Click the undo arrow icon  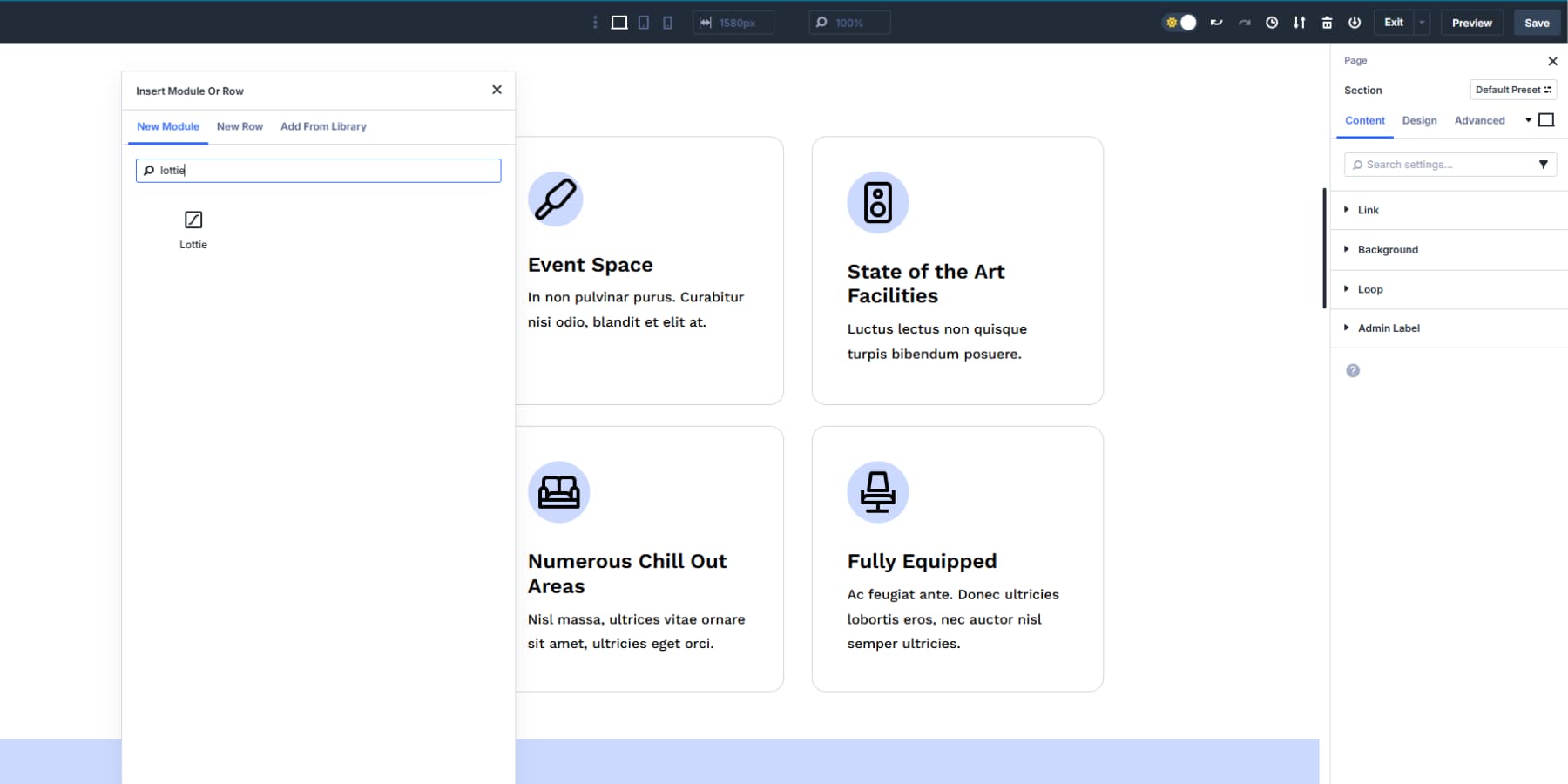(x=1215, y=22)
